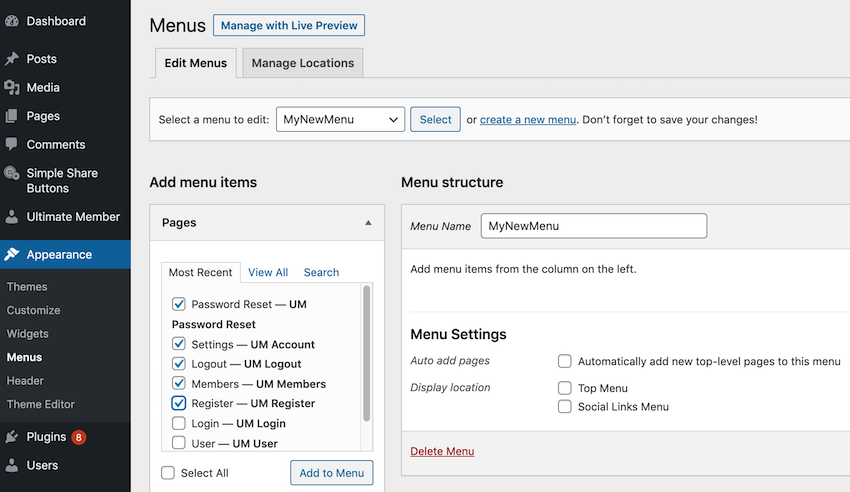Open Header submenu item
This screenshot has height=492, width=850.
(25, 381)
